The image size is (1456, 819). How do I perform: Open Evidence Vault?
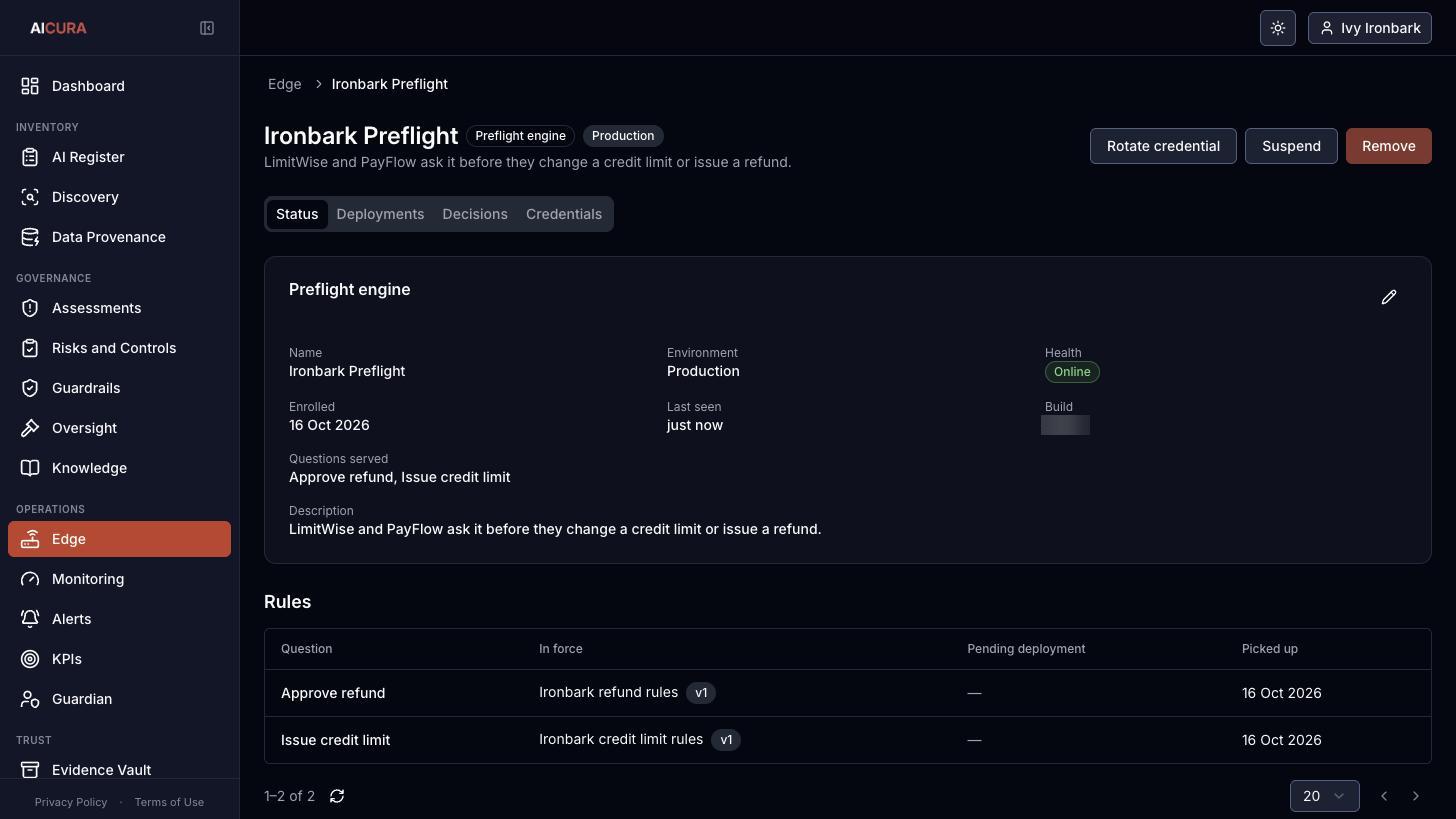coord(119,769)
